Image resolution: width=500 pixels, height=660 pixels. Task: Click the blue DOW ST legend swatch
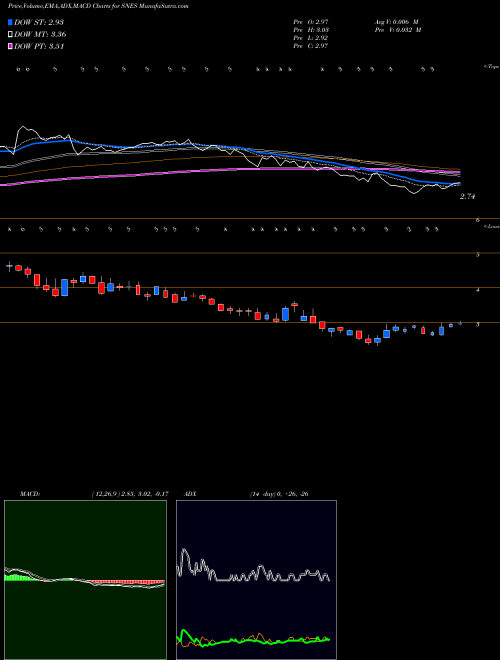[10, 22]
